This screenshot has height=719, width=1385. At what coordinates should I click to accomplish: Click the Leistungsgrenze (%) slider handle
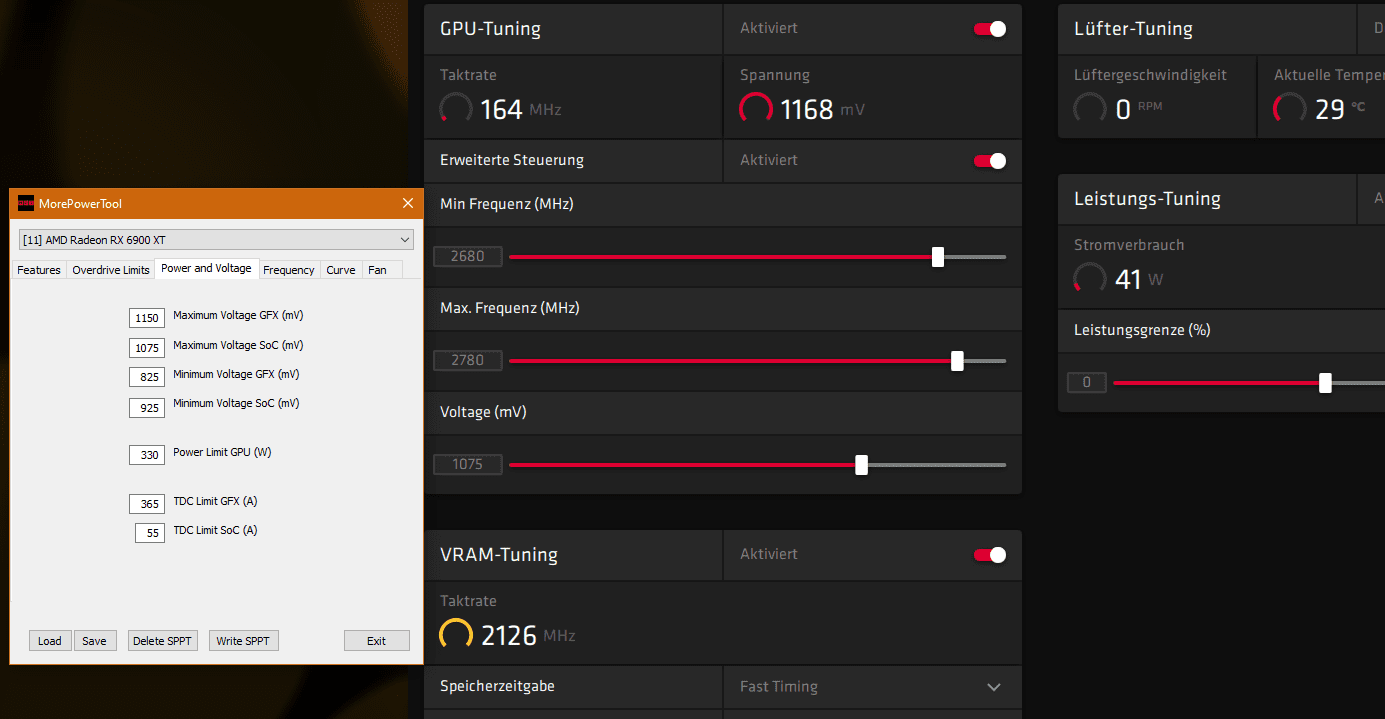pos(1325,383)
